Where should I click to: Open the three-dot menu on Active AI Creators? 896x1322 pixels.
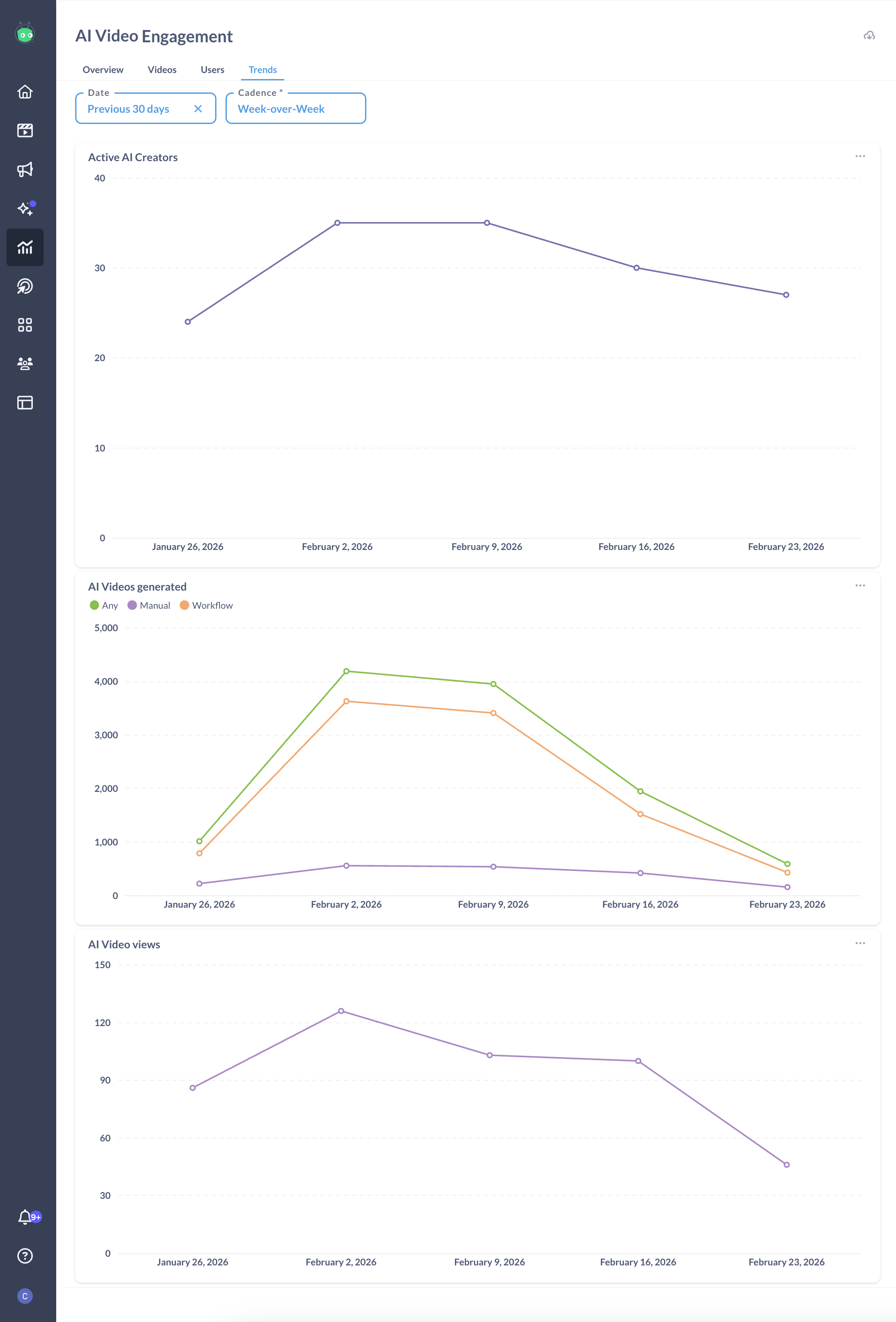point(860,156)
